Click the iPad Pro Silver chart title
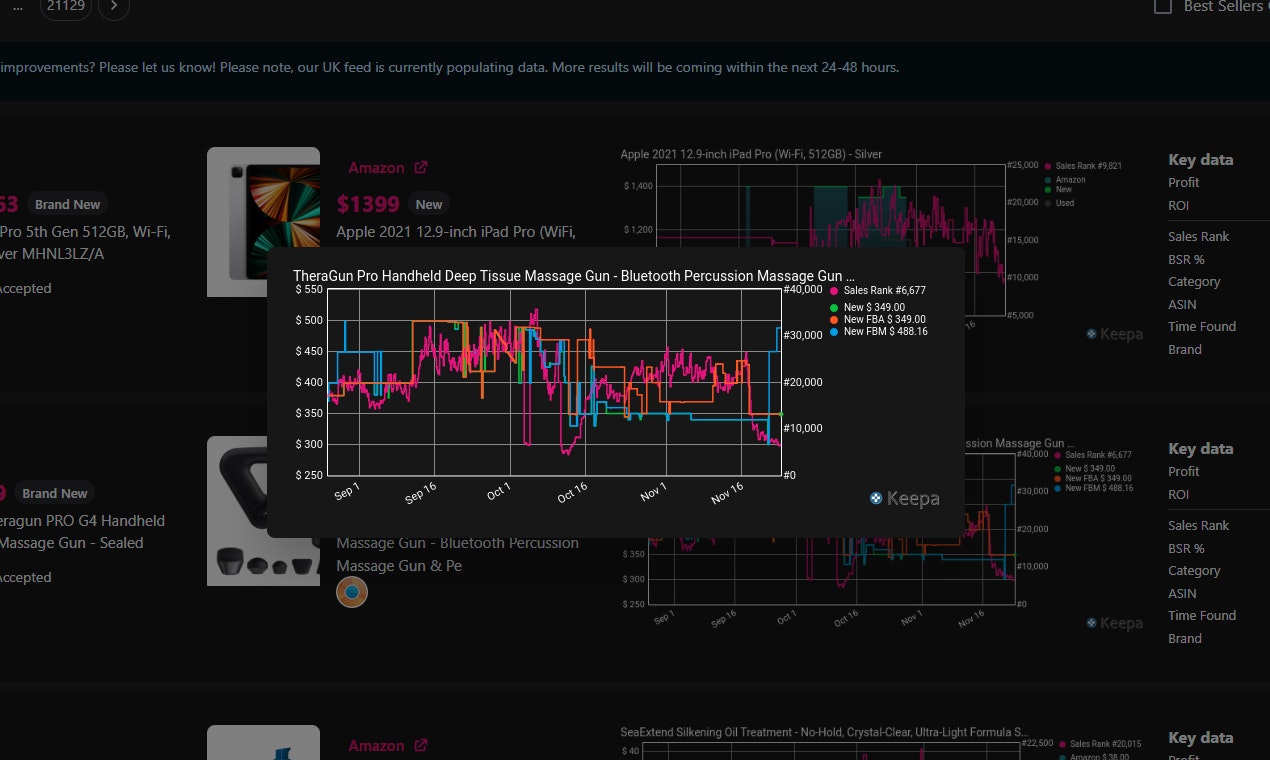1270x760 pixels. pos(751,154)
